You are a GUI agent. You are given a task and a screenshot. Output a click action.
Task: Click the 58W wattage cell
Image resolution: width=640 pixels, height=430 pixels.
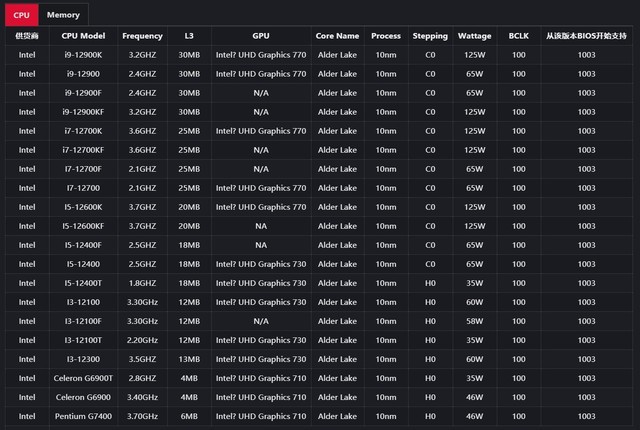tap(474, 321)
